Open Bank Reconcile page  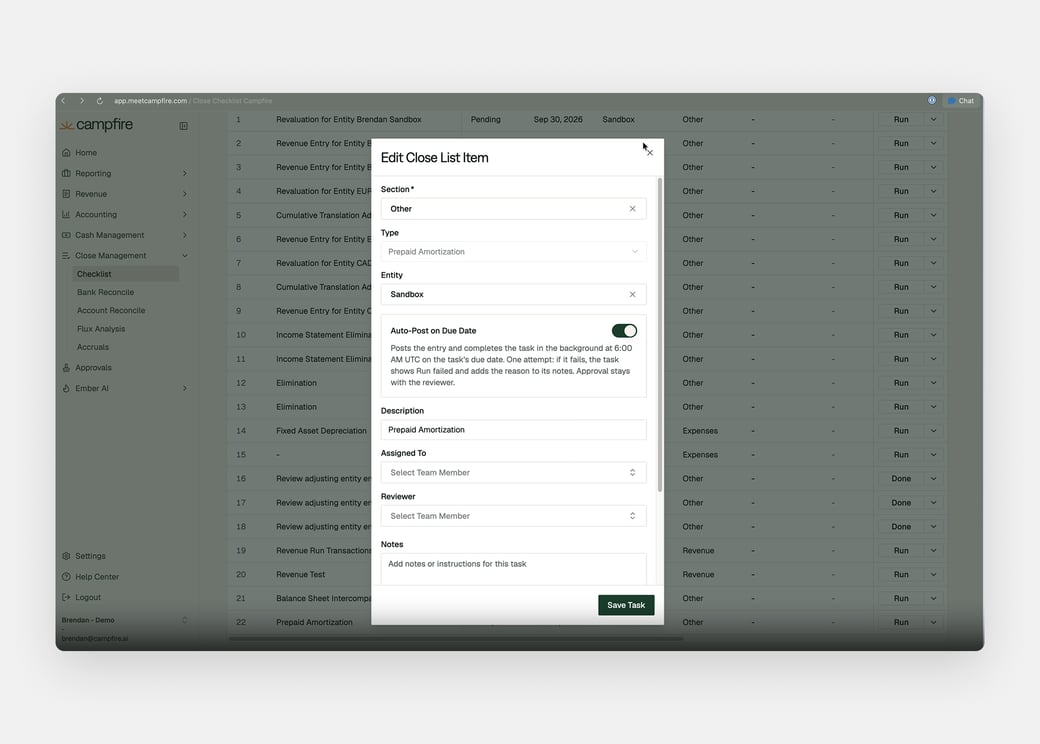click(105, 292)
